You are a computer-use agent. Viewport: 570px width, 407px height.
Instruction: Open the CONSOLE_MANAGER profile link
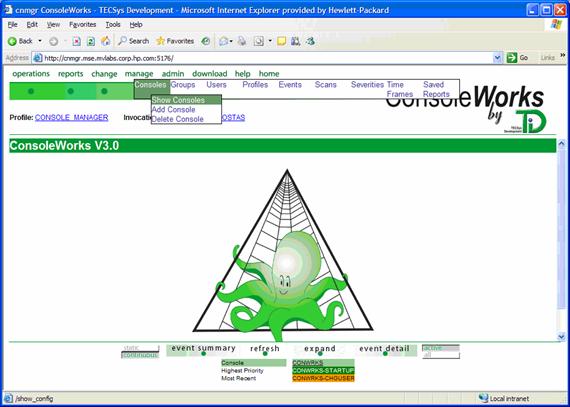point(72,118)
